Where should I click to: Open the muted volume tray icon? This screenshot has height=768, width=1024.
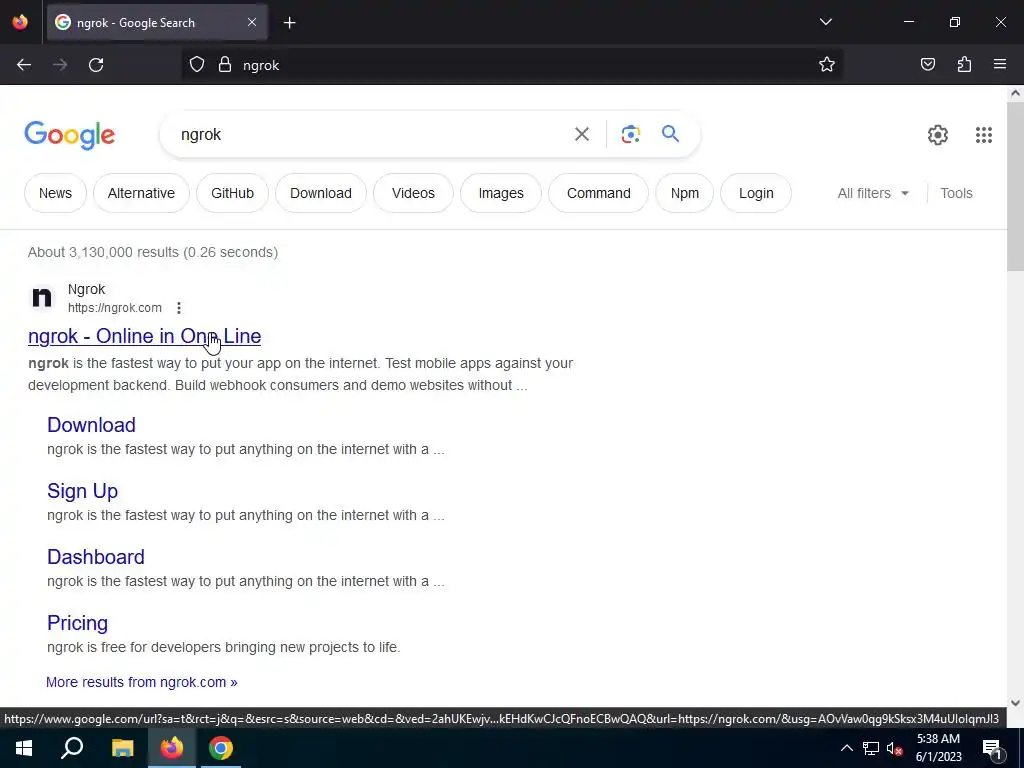point(894,748)
